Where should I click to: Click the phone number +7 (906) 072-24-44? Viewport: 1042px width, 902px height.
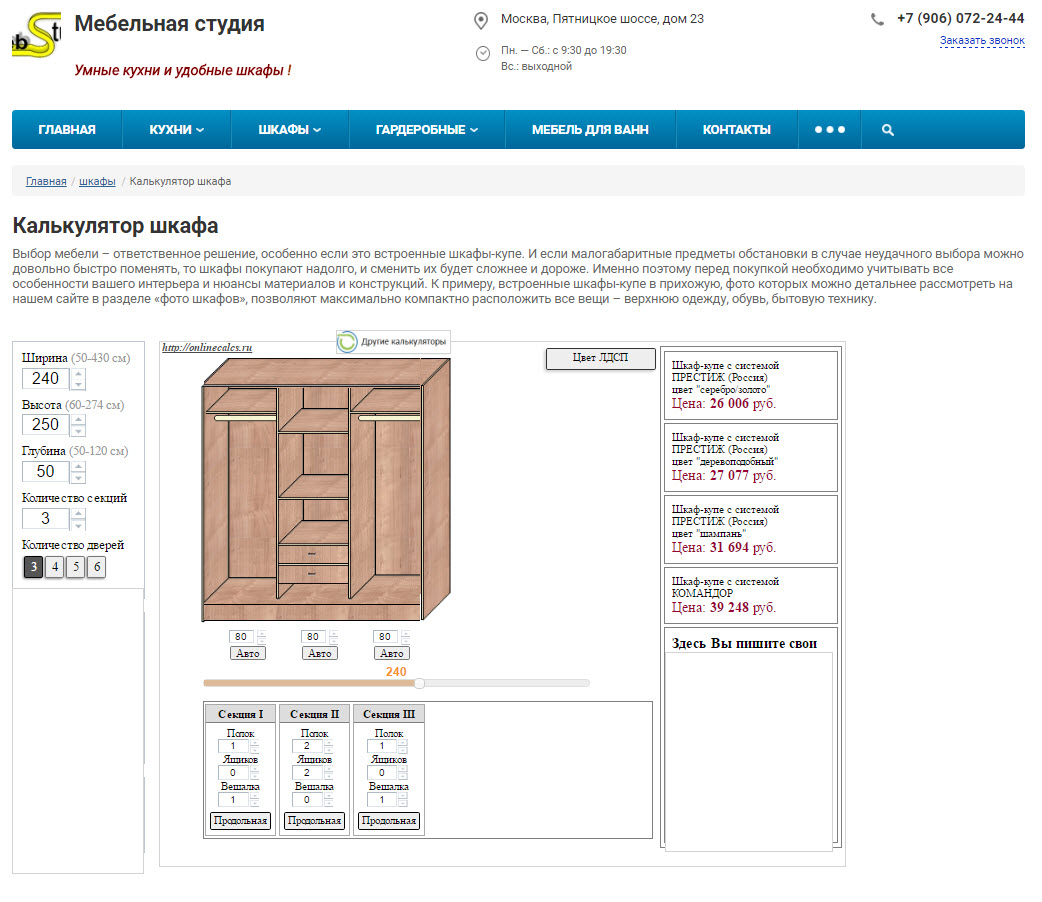pyautogui.click(x=960, y=19)
